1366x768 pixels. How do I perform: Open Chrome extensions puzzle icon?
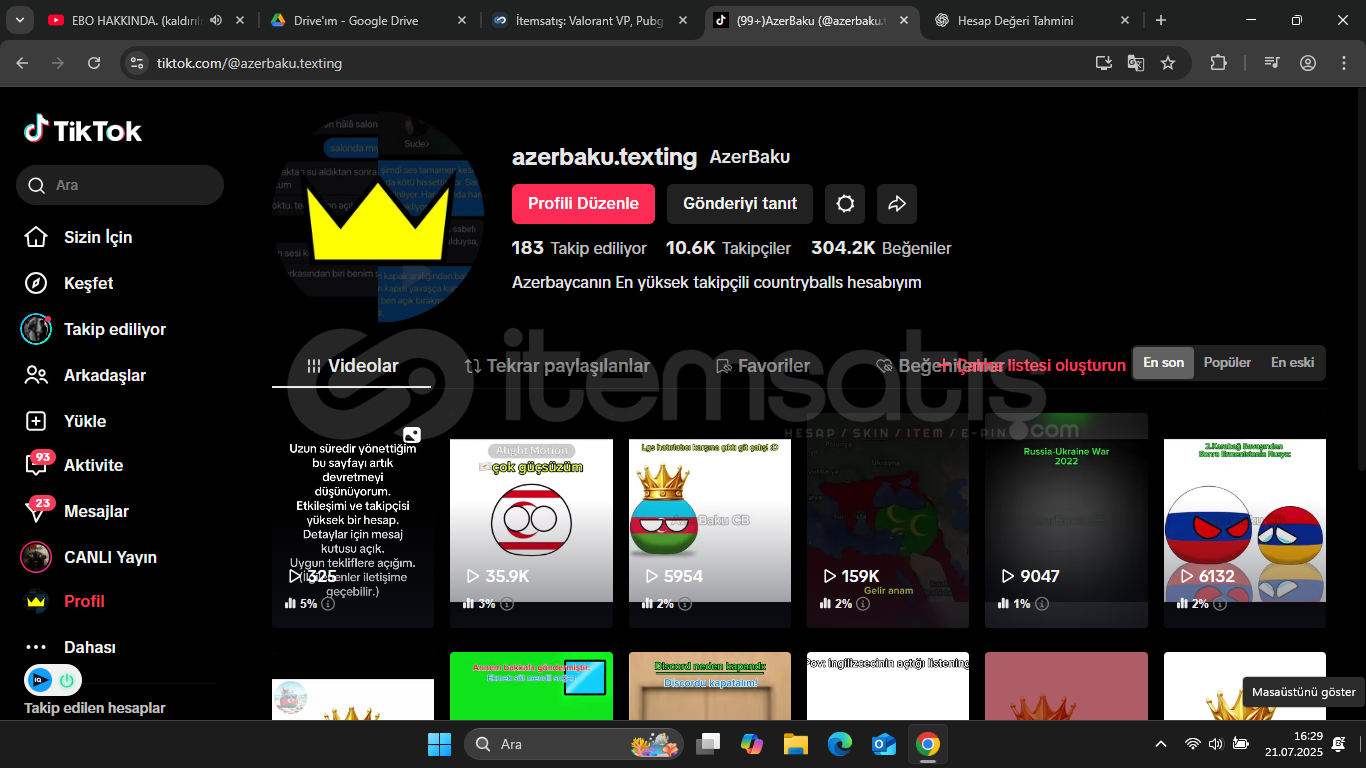pyautogui.click(x=1218, y=63)
